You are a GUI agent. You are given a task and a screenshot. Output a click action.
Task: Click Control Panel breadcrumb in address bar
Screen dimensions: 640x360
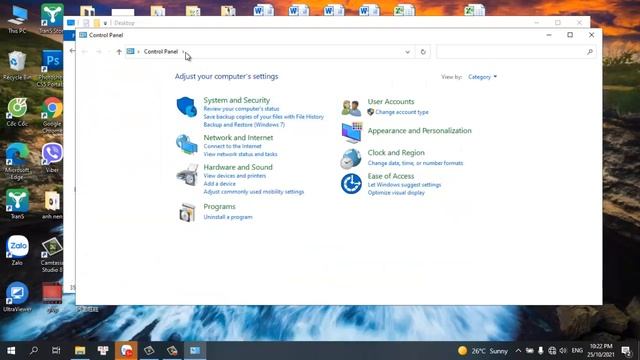pyautogui.click(x=161, y=51)
